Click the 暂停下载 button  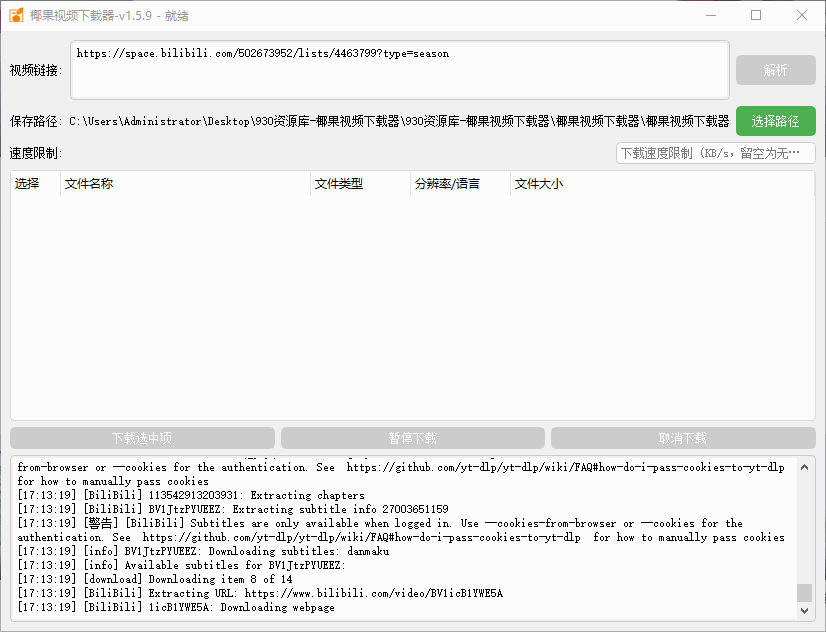(x=412, y=438)
